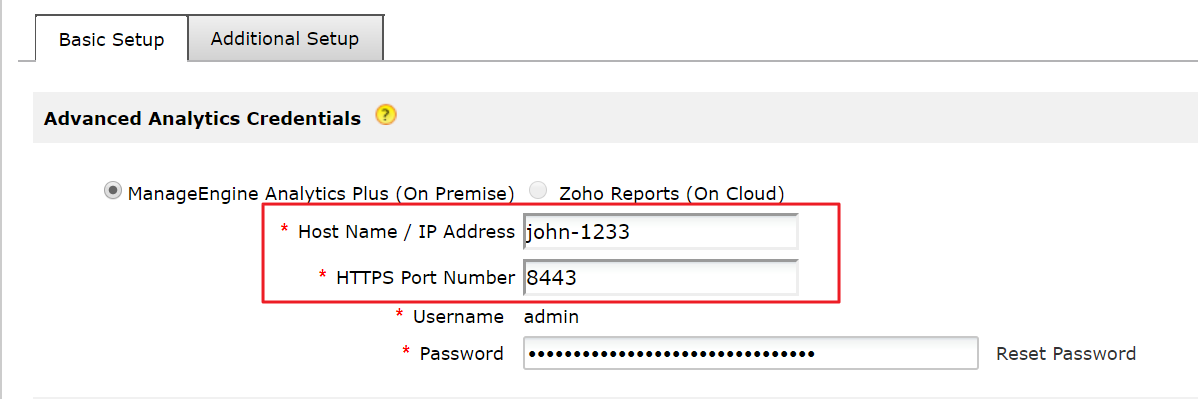Click the HTTPS Port Number label
Image resolution: width=1198 pixels, height=399 pixels.
pyautogui.click(x=426, y=278)
